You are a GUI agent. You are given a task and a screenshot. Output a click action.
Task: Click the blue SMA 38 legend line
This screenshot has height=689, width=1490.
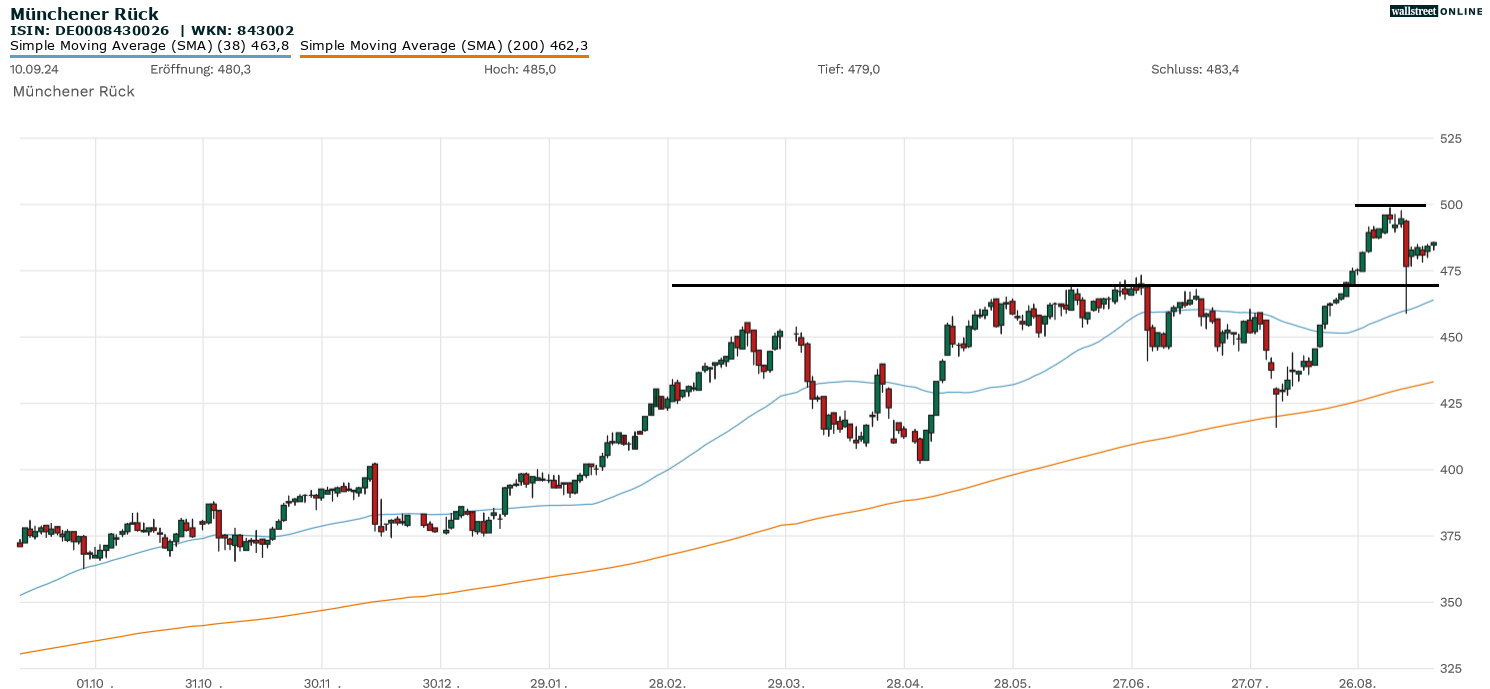(x=150, y=56)
